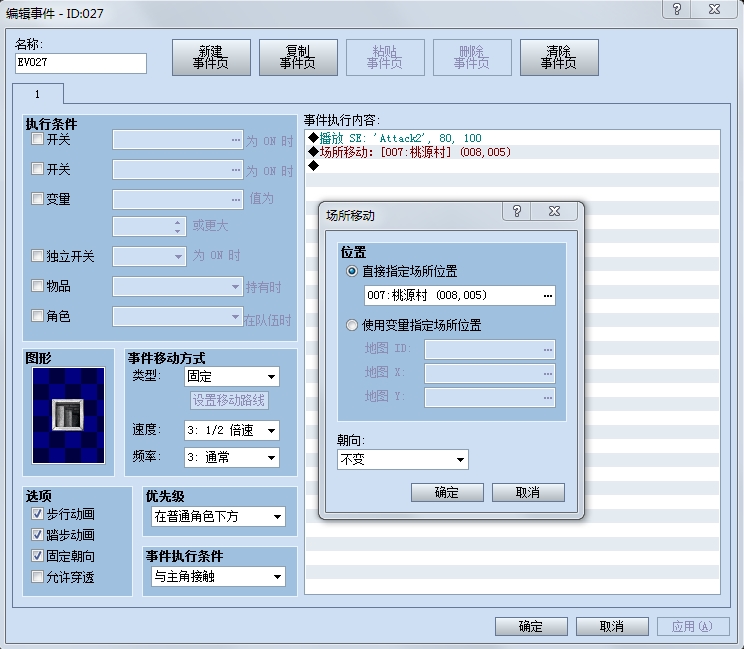Click 确定 at the bottom of 编辑事件 window

pos(531,627)
